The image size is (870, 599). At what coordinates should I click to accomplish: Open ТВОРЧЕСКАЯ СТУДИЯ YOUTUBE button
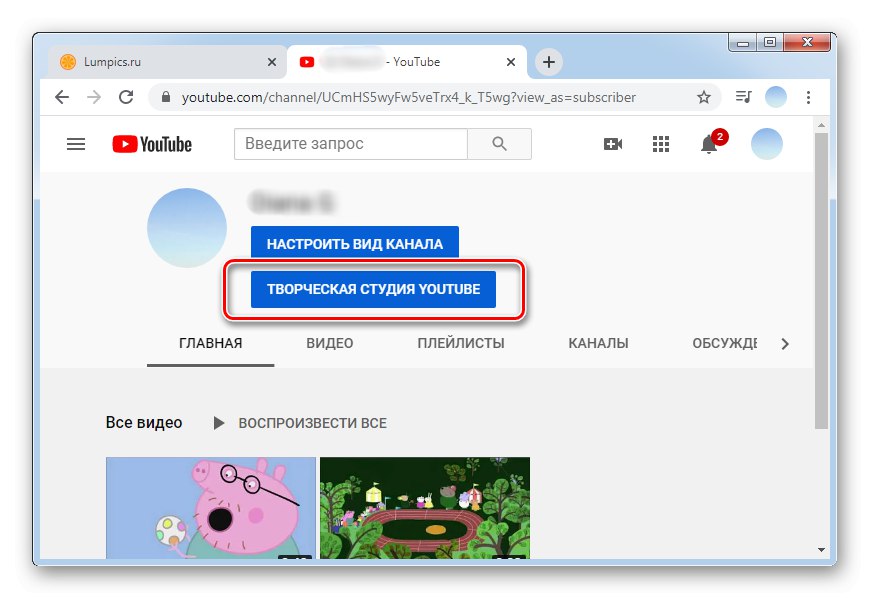[373, 289]
